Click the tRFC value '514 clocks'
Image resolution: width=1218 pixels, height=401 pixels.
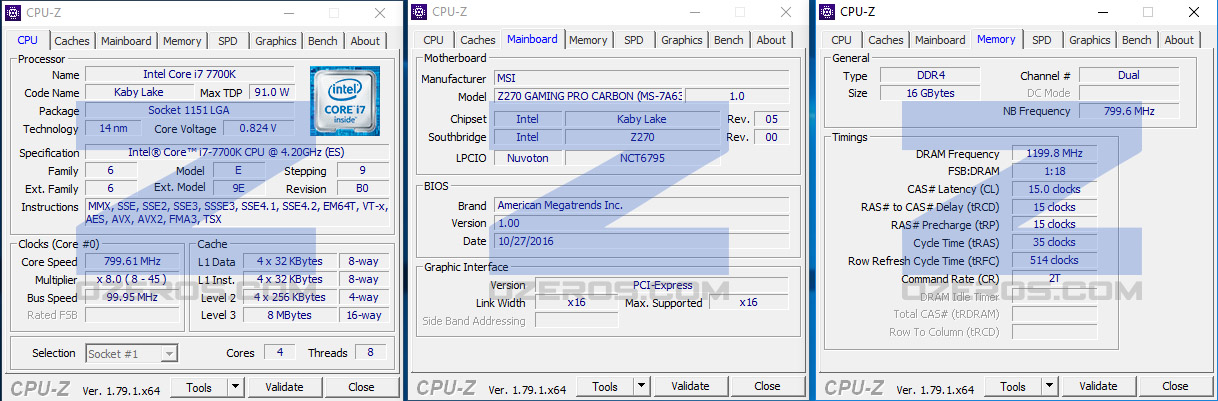tap(1054, 260)
